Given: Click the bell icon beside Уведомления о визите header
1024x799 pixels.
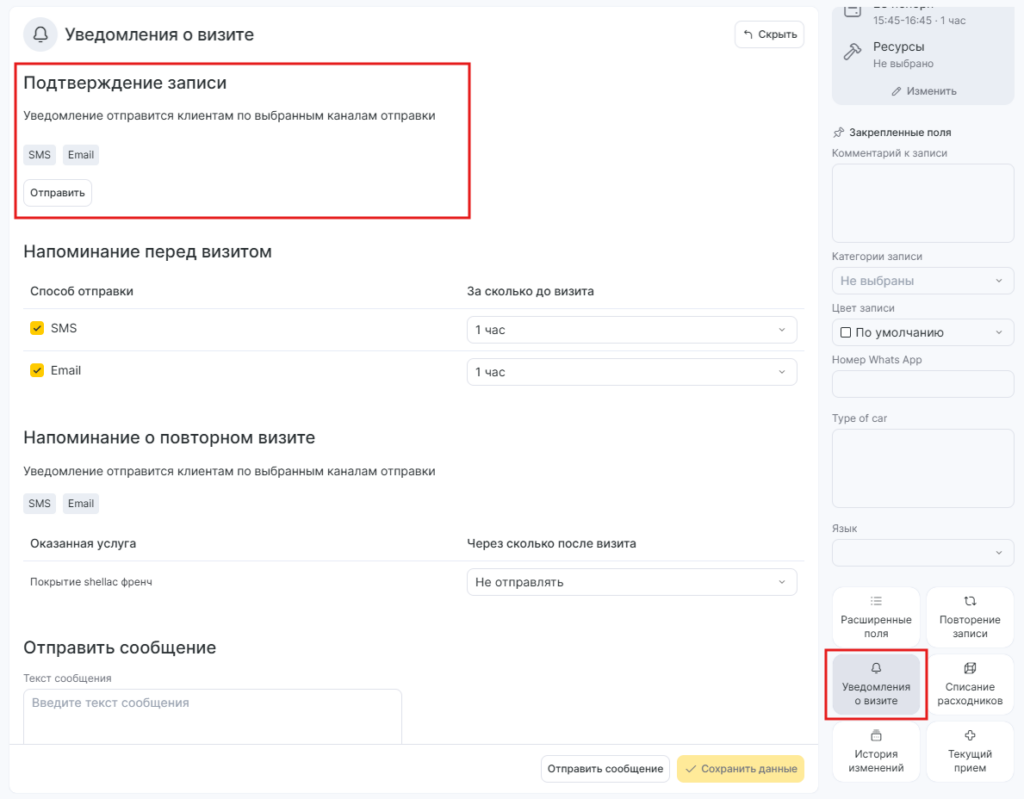Looking at the screenshot, I should pos(41,35).
